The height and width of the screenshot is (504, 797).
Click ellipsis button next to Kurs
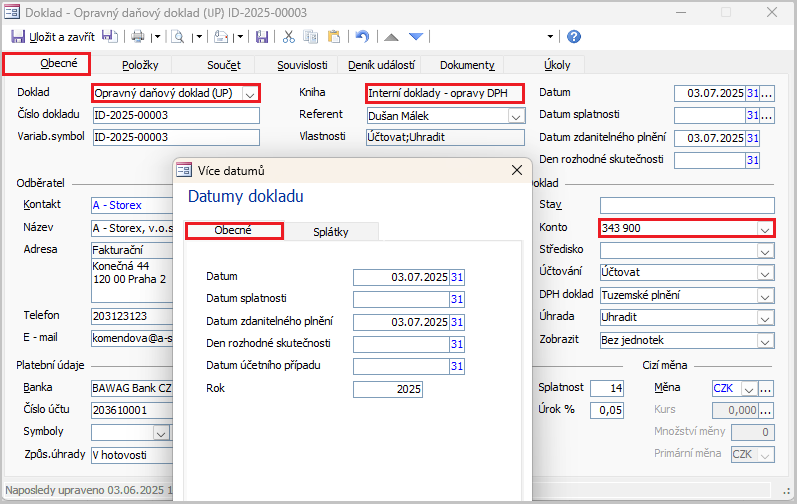pyautogui.click(x=765, y=410)
